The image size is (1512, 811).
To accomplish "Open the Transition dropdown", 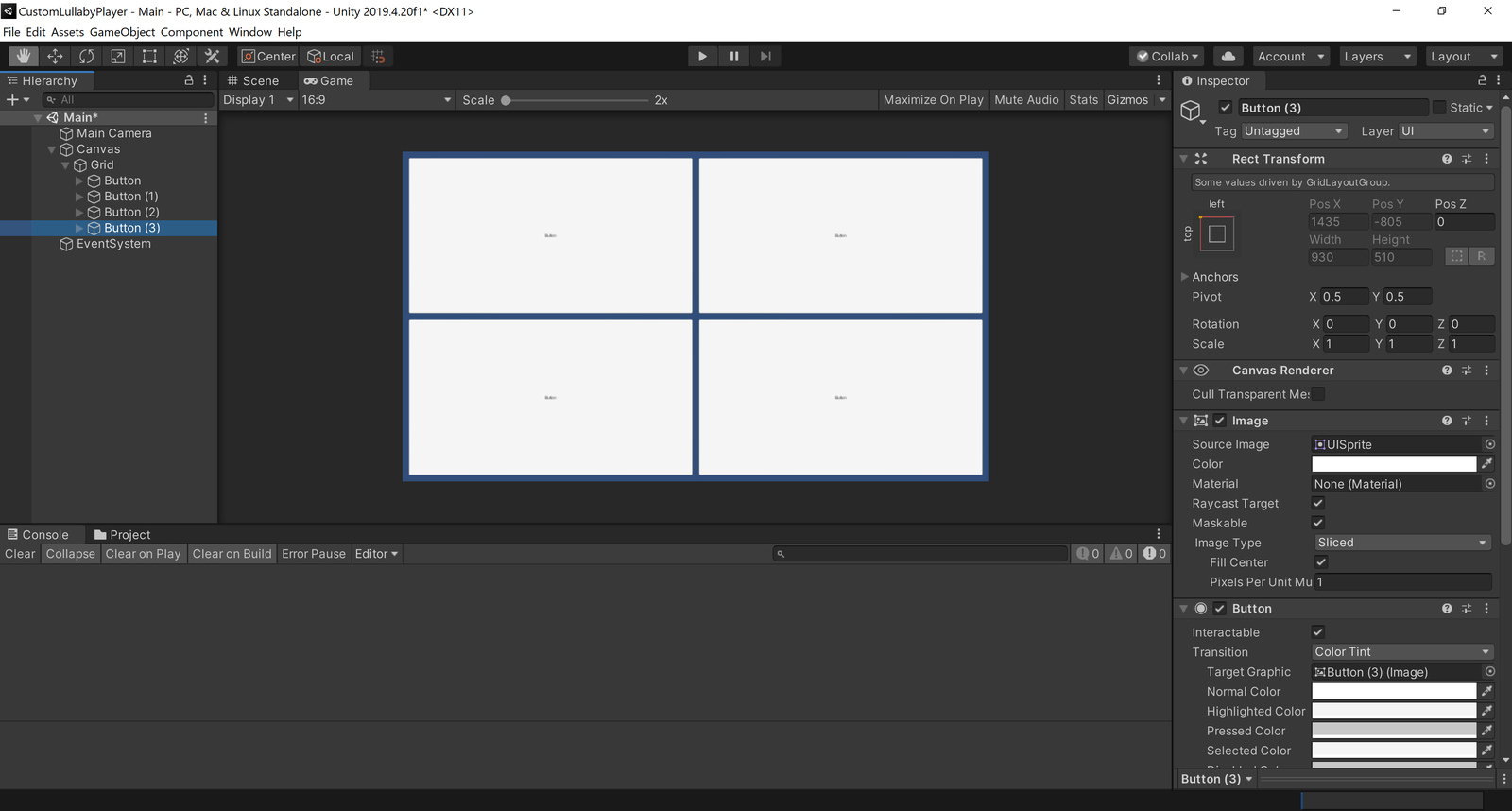I will pyautogui.click(x=1402, y=652).
